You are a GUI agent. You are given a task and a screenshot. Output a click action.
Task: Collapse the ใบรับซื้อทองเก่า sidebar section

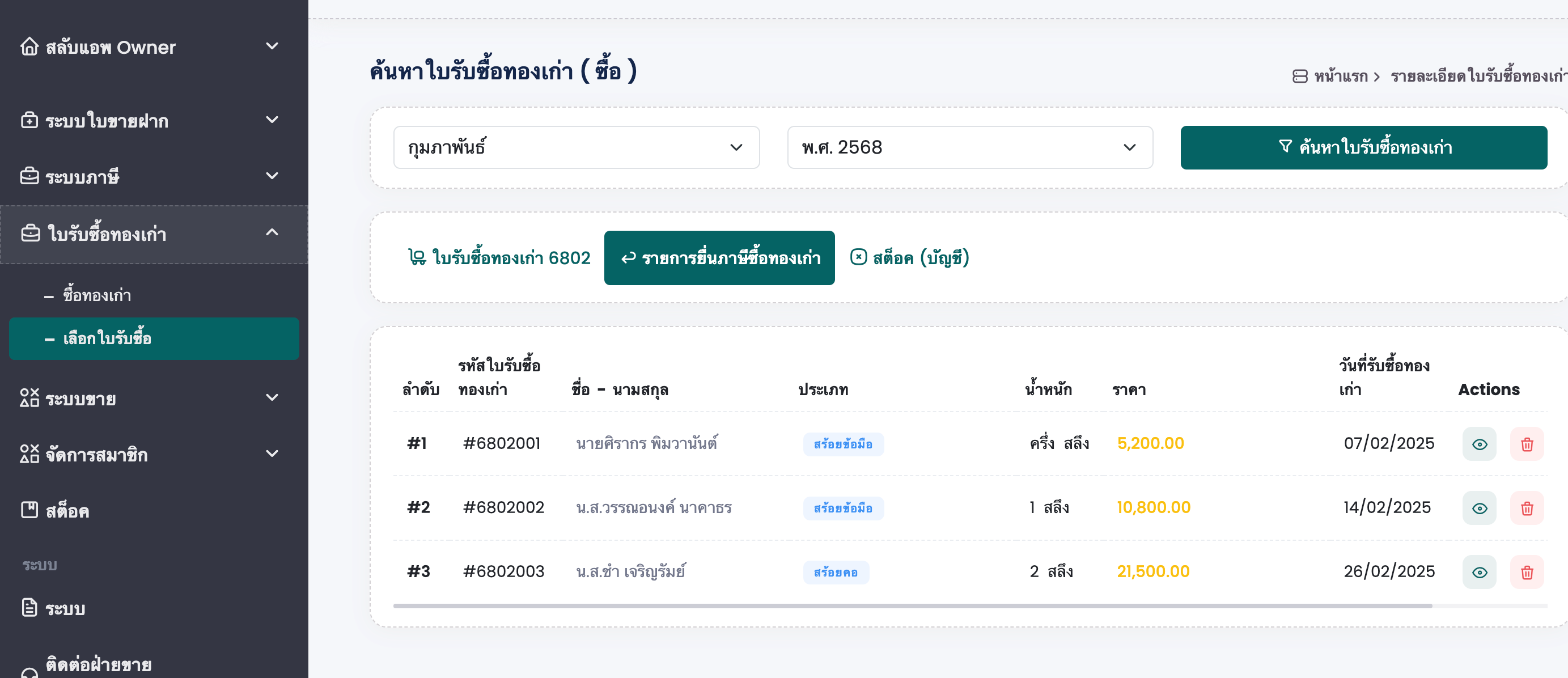273,232
